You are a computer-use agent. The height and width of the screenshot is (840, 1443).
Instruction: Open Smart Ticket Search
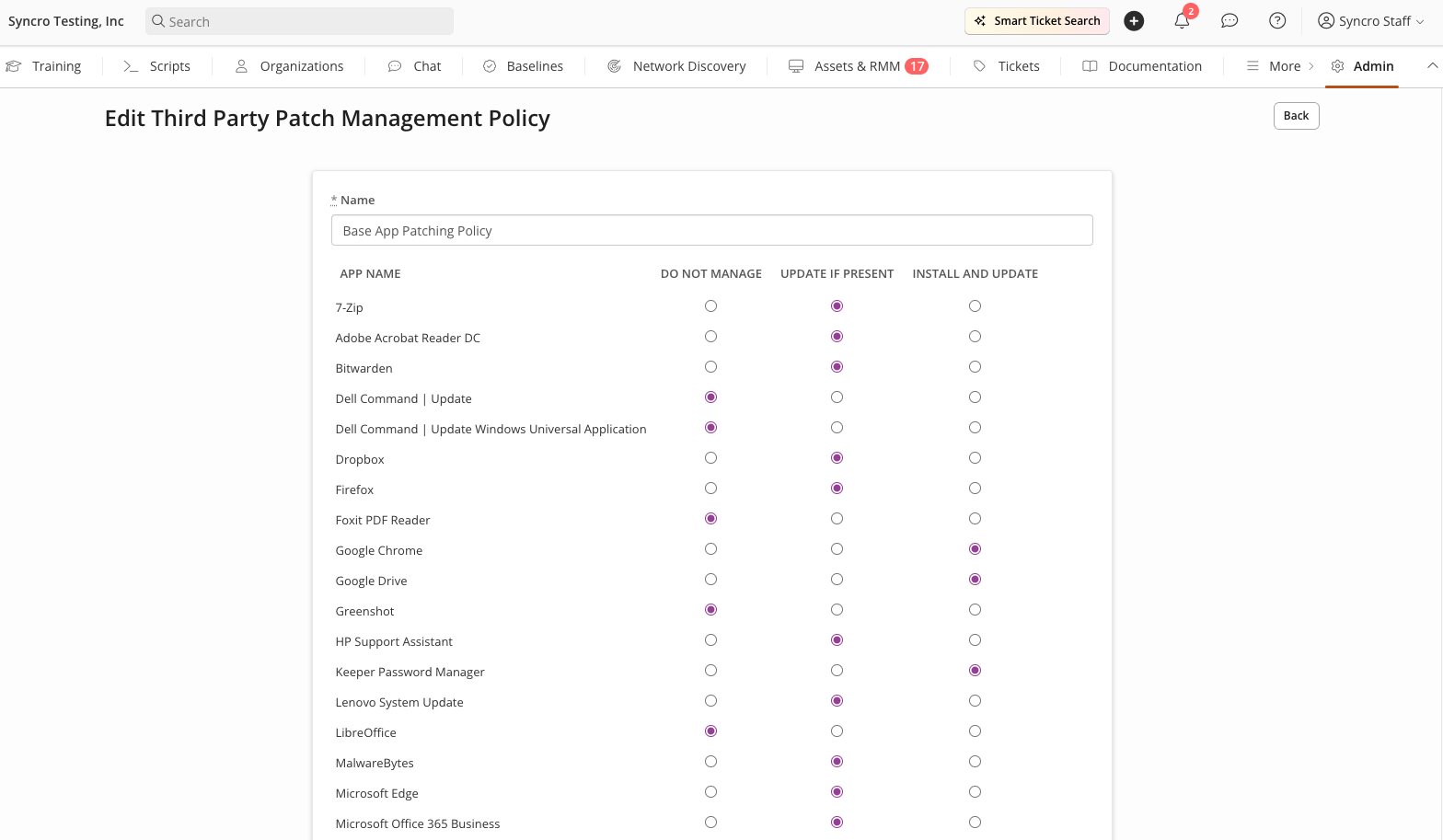(x=1037, y=21)
